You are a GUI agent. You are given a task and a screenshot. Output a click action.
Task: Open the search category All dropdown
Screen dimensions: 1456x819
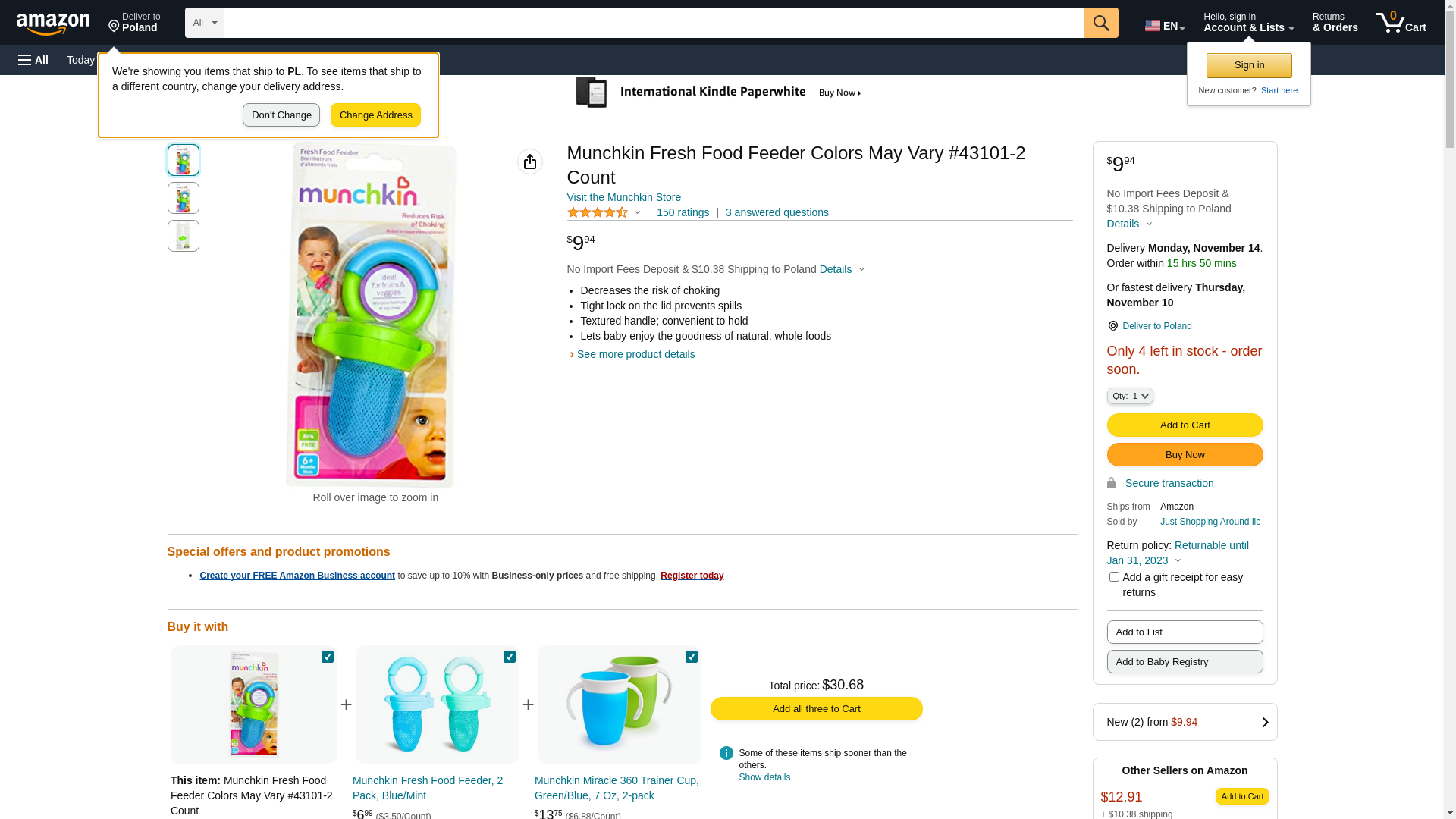point(204,23)
